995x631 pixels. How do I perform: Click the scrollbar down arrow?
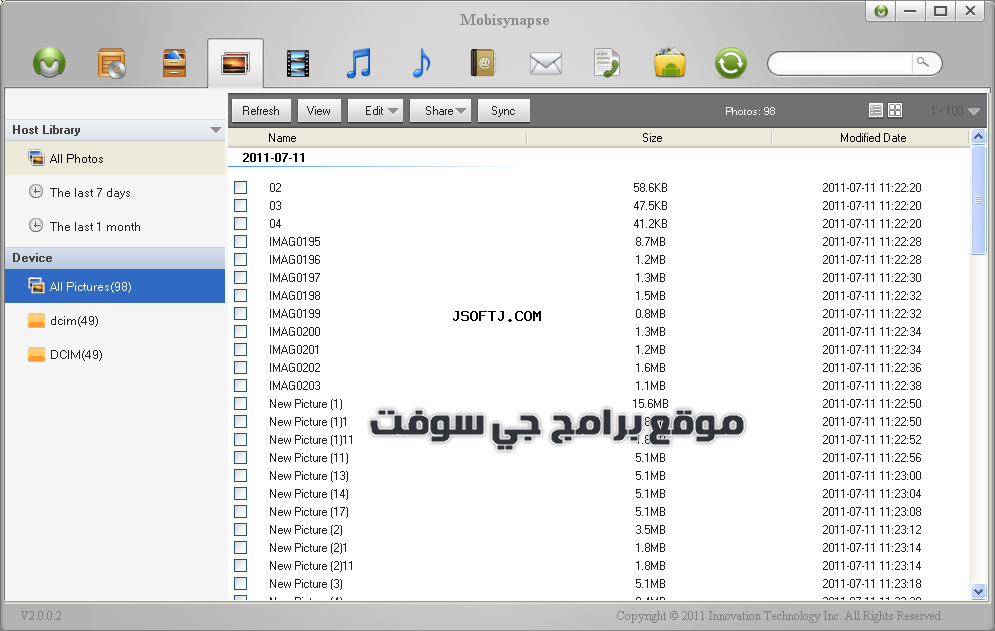click(x=978, y=592)
